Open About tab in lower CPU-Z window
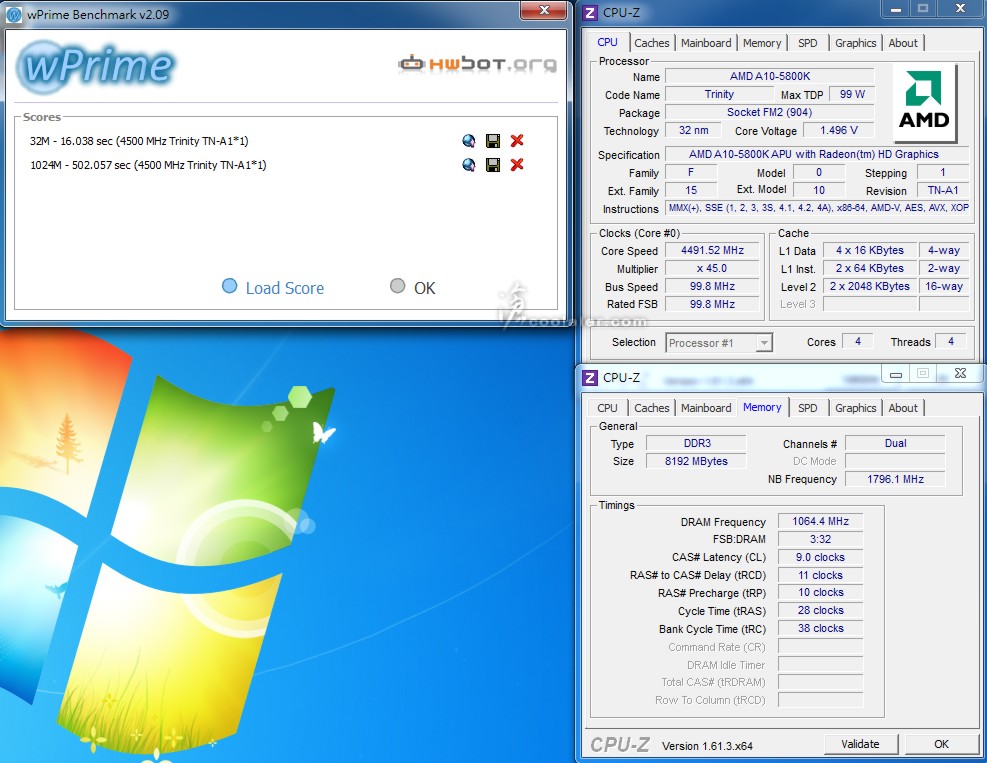The image size is (987, 763). (x=903, y=408)
